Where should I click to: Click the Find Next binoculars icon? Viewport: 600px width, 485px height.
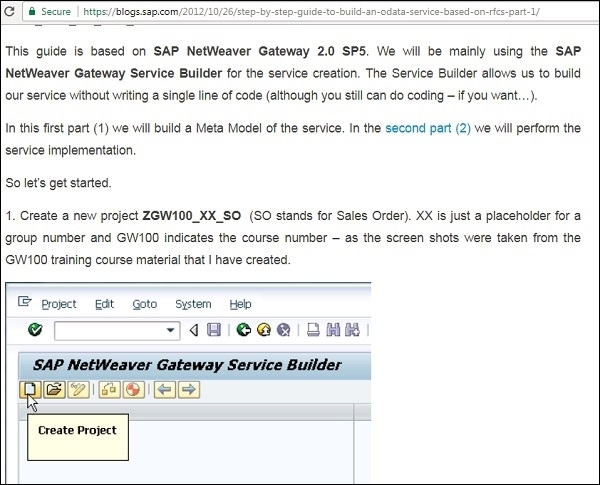(x=352, y=330)
